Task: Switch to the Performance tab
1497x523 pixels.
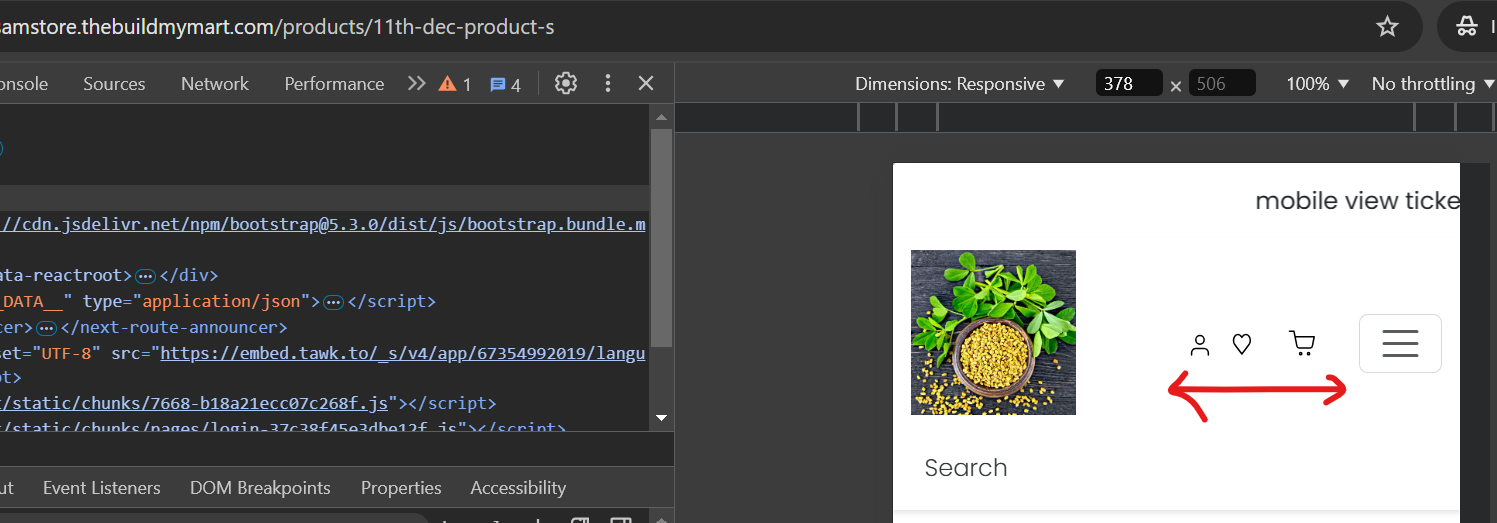Action: click(334, 84)
